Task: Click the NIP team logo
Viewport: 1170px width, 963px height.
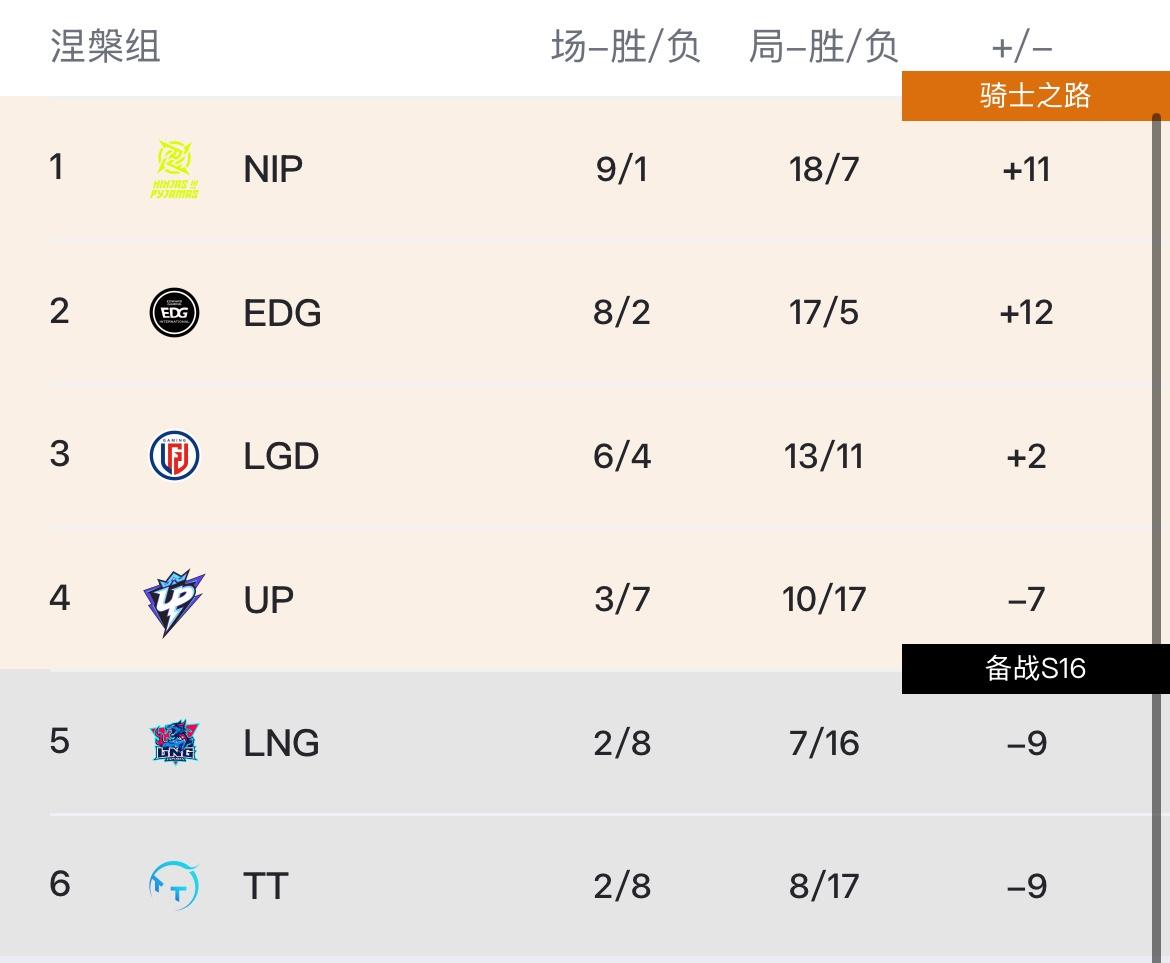Action: tap(174, 169)
